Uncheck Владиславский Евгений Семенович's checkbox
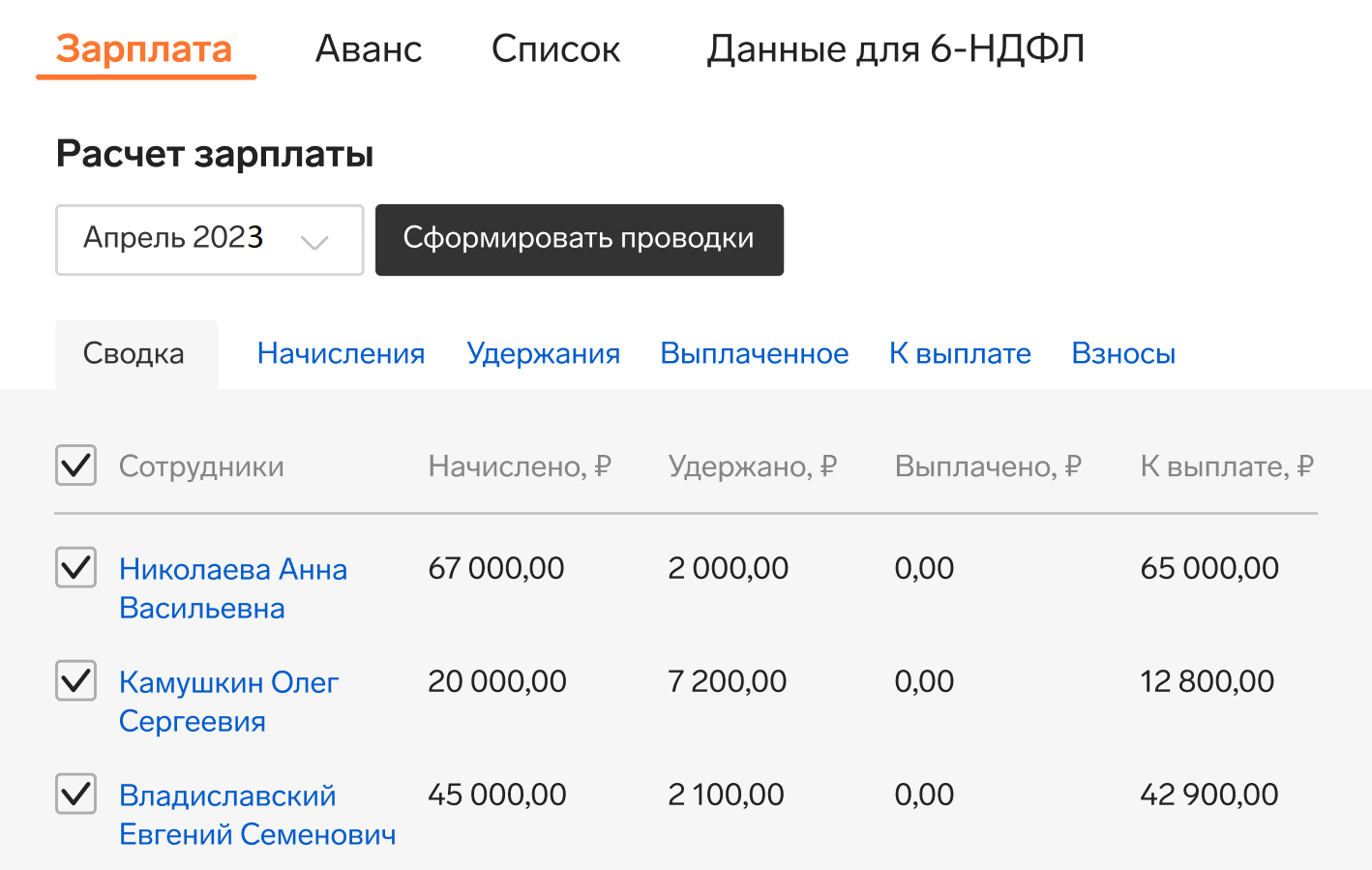Image resolution: width=1372 pixels, height=870 pixels. (75, 794)
